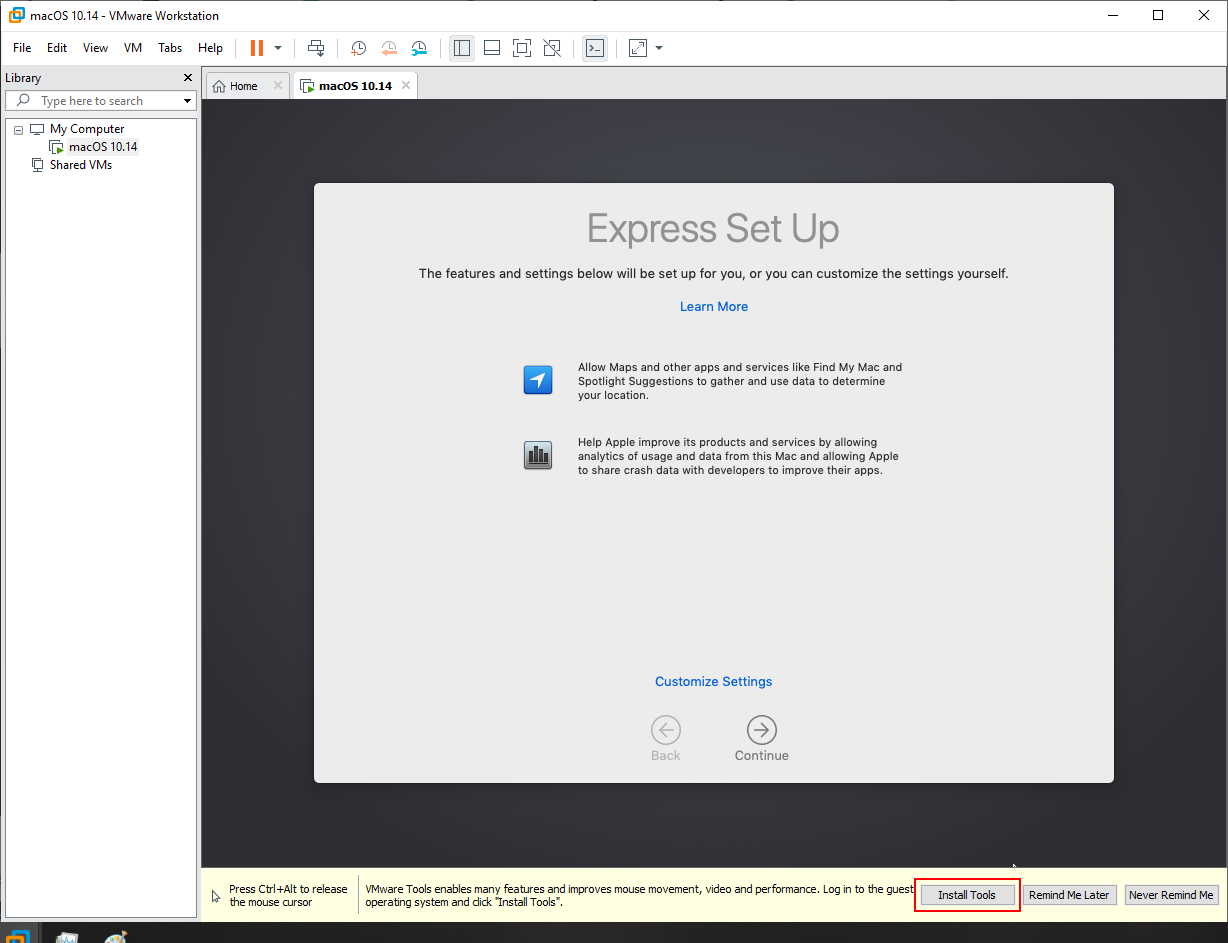Suspend the virtual machine
Screen dimensions: 1228x943
coord(258,47)
